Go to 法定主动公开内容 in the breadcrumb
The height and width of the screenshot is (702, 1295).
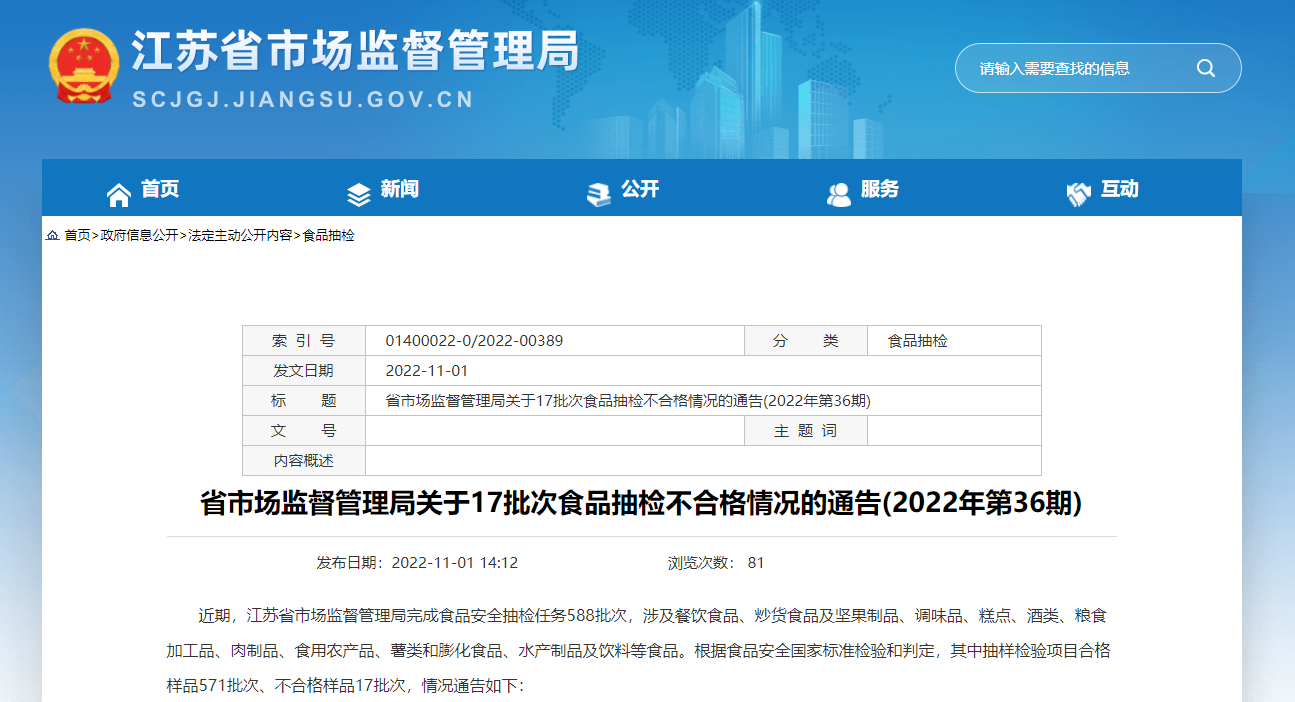coord(240,236)
